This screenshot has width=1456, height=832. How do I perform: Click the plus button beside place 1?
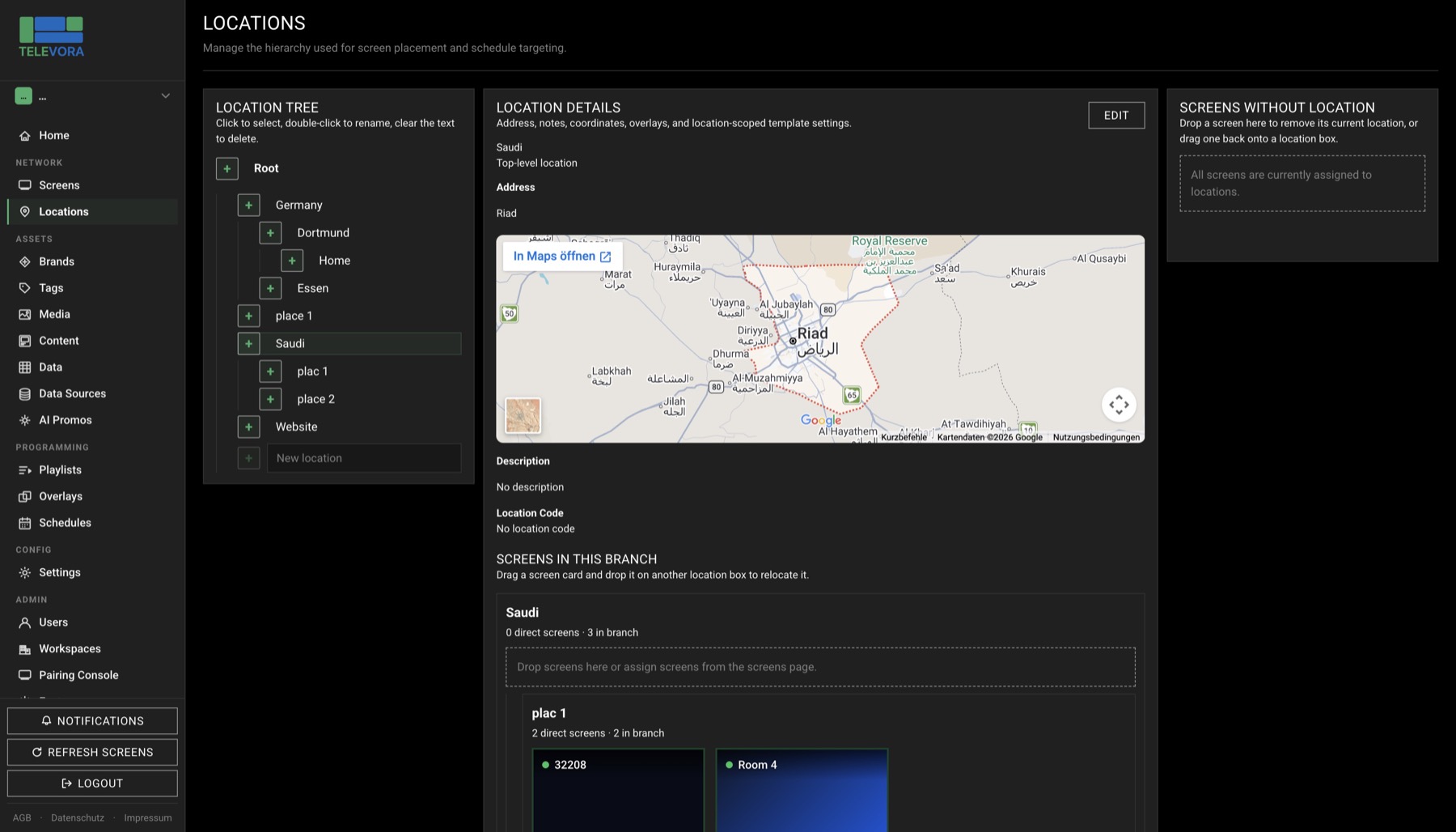pyautogui.click(x=248, y=316)
